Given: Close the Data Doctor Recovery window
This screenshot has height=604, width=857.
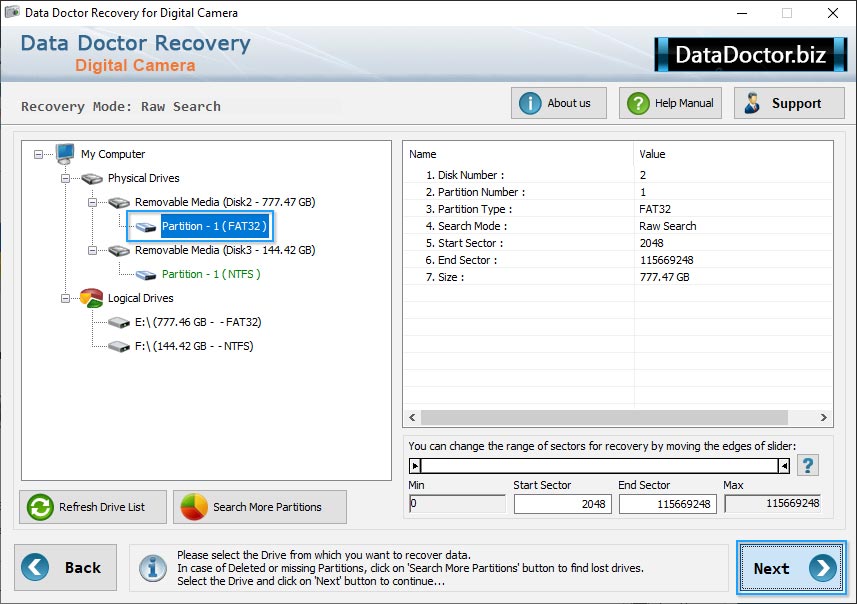Looking at the screenshot, I should 832,13.
